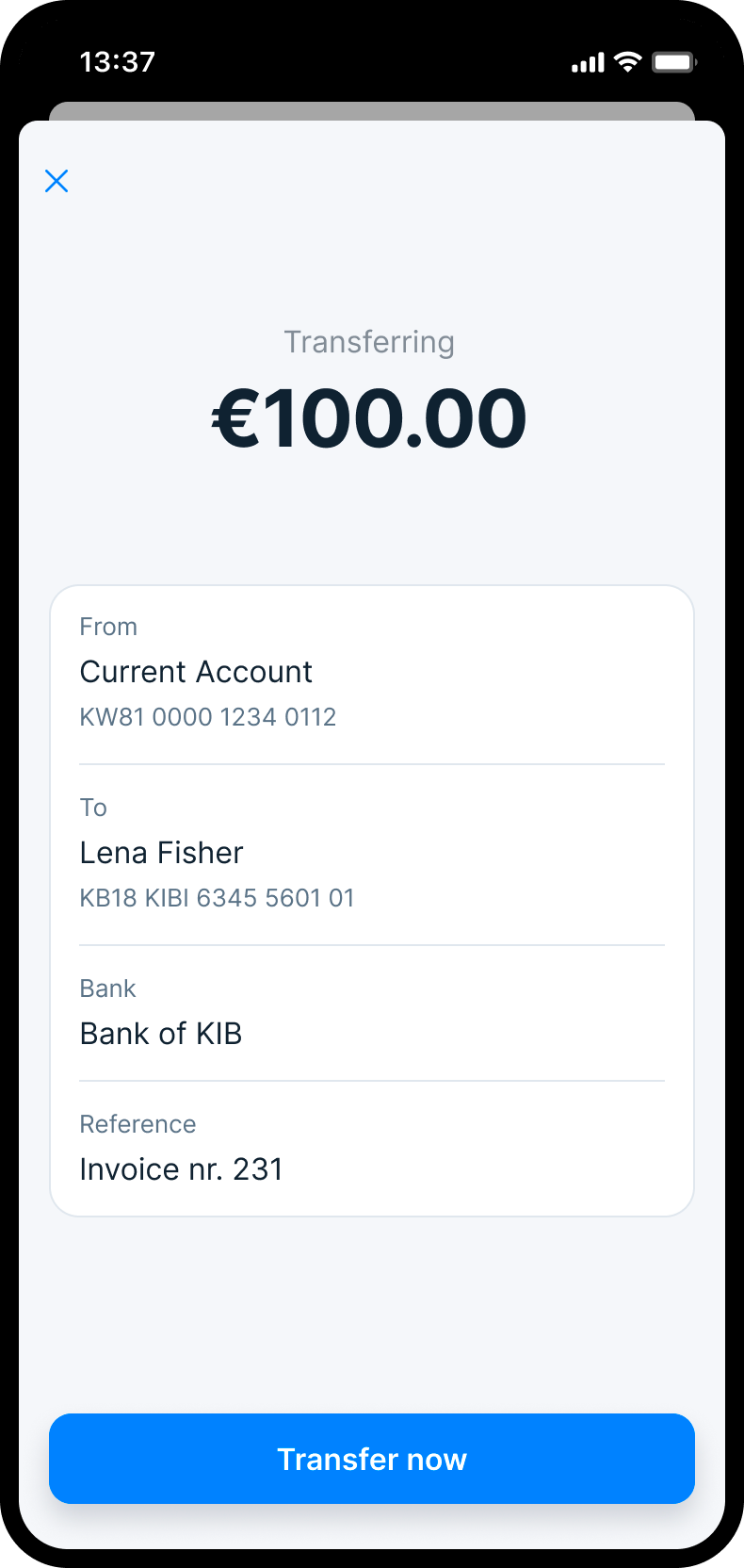Tap recipient IBAN KB18 KIBI 6345 5601 01
This screenshot has height=1568, width=744.
[218, 898]
